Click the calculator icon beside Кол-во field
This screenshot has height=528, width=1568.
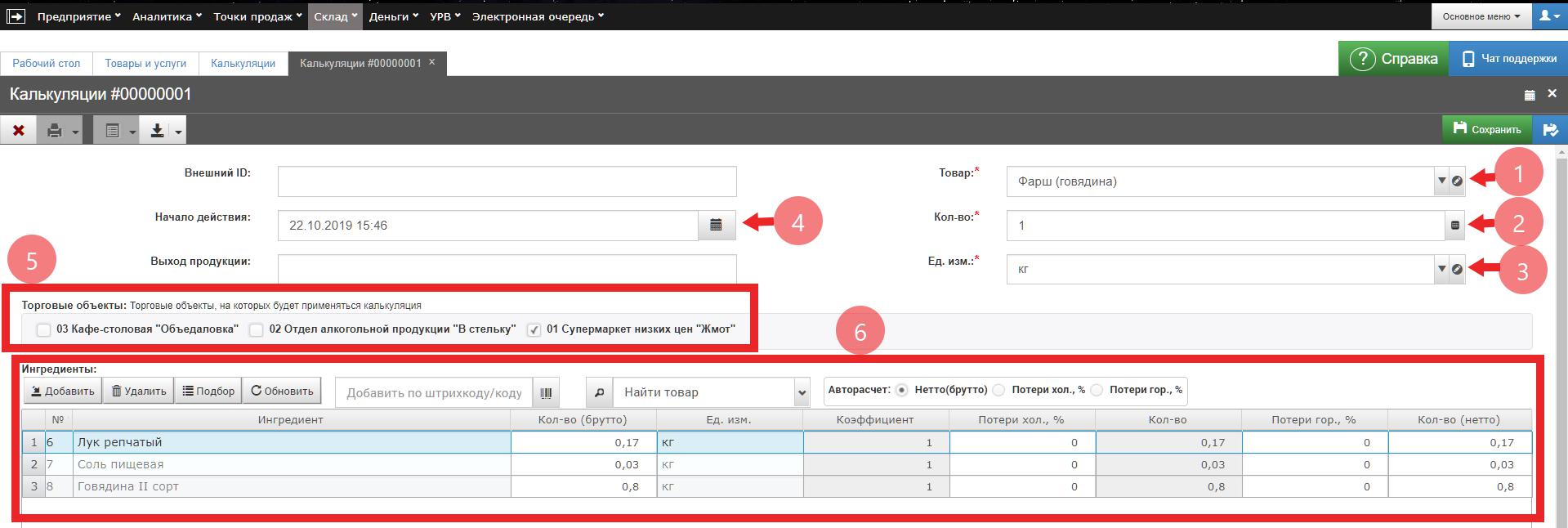click(x=1454, y=226)
